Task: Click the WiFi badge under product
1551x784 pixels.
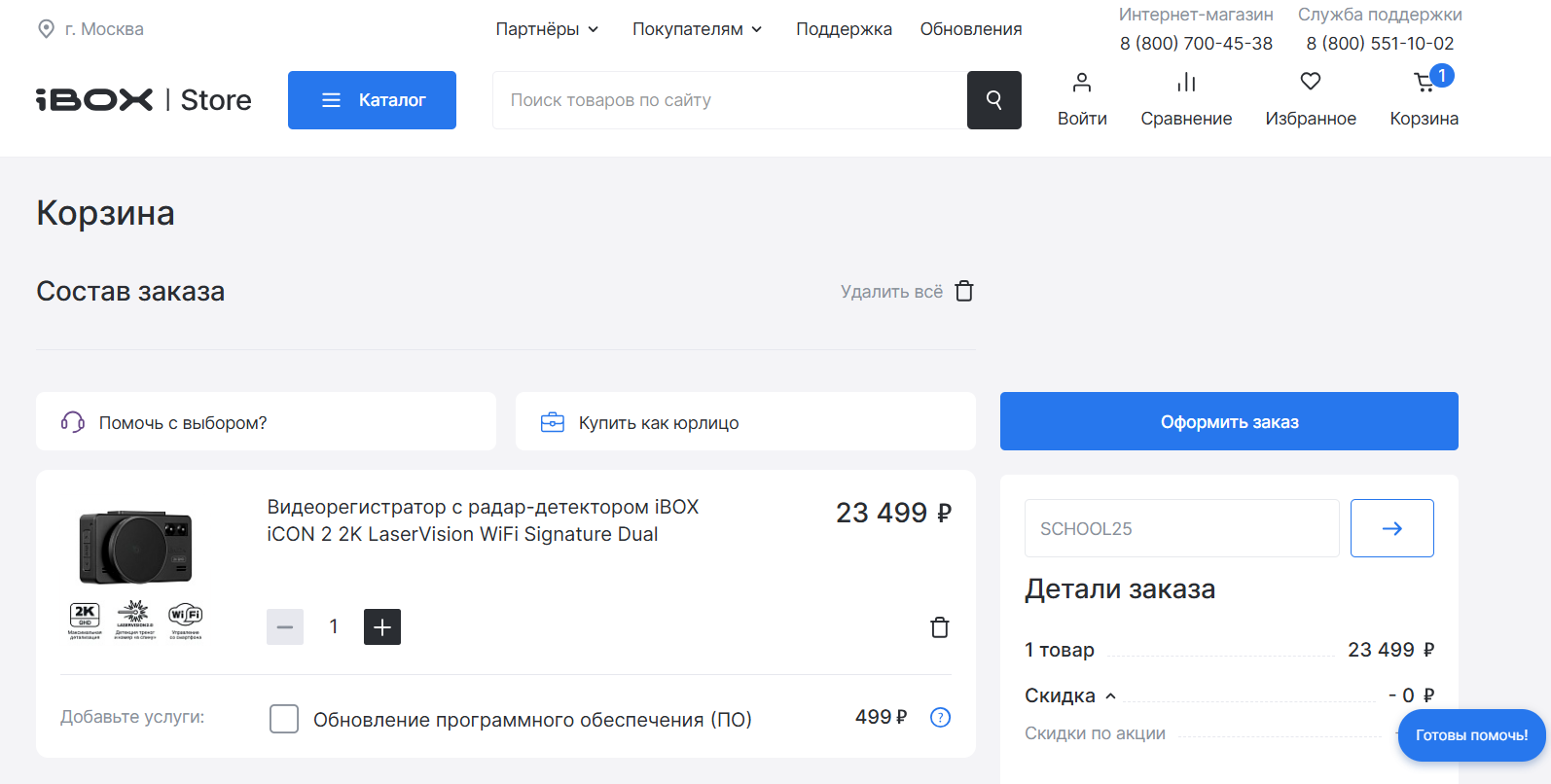Action: (x=185, y=620)
